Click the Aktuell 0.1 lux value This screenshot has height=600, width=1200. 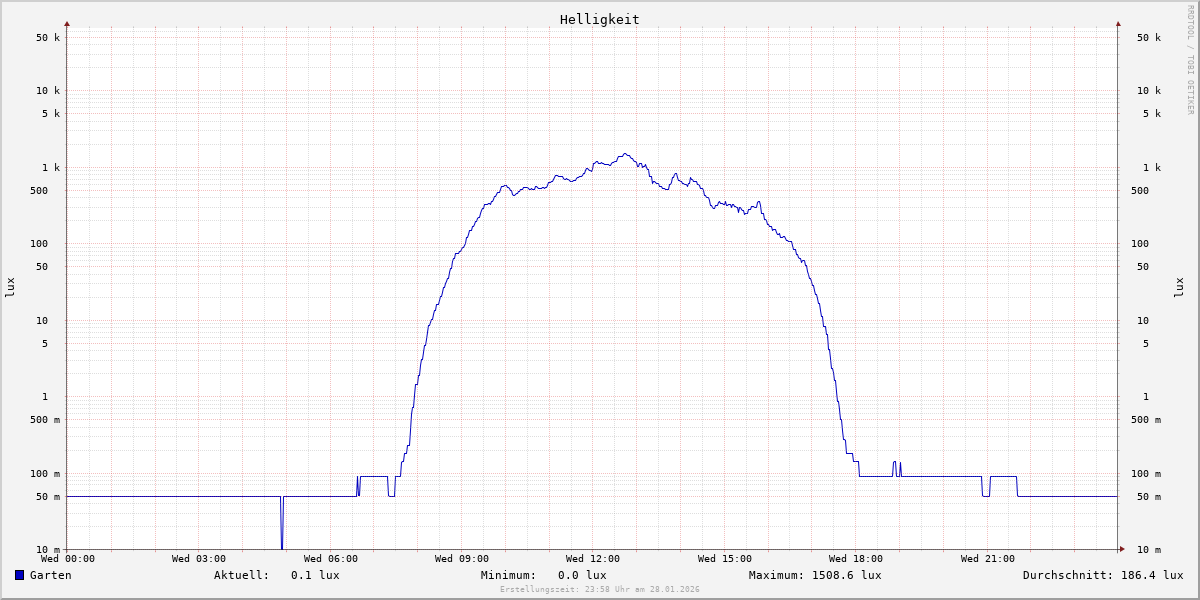pos(315,575)
